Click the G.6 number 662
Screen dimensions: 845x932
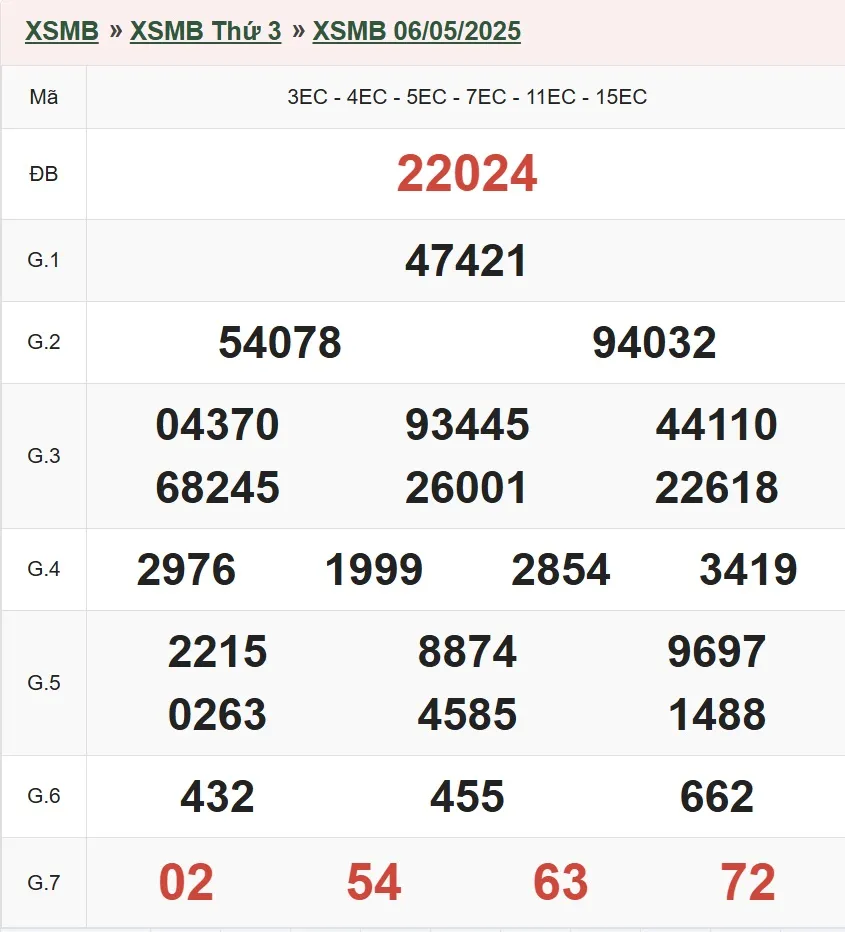click(716, 797)
